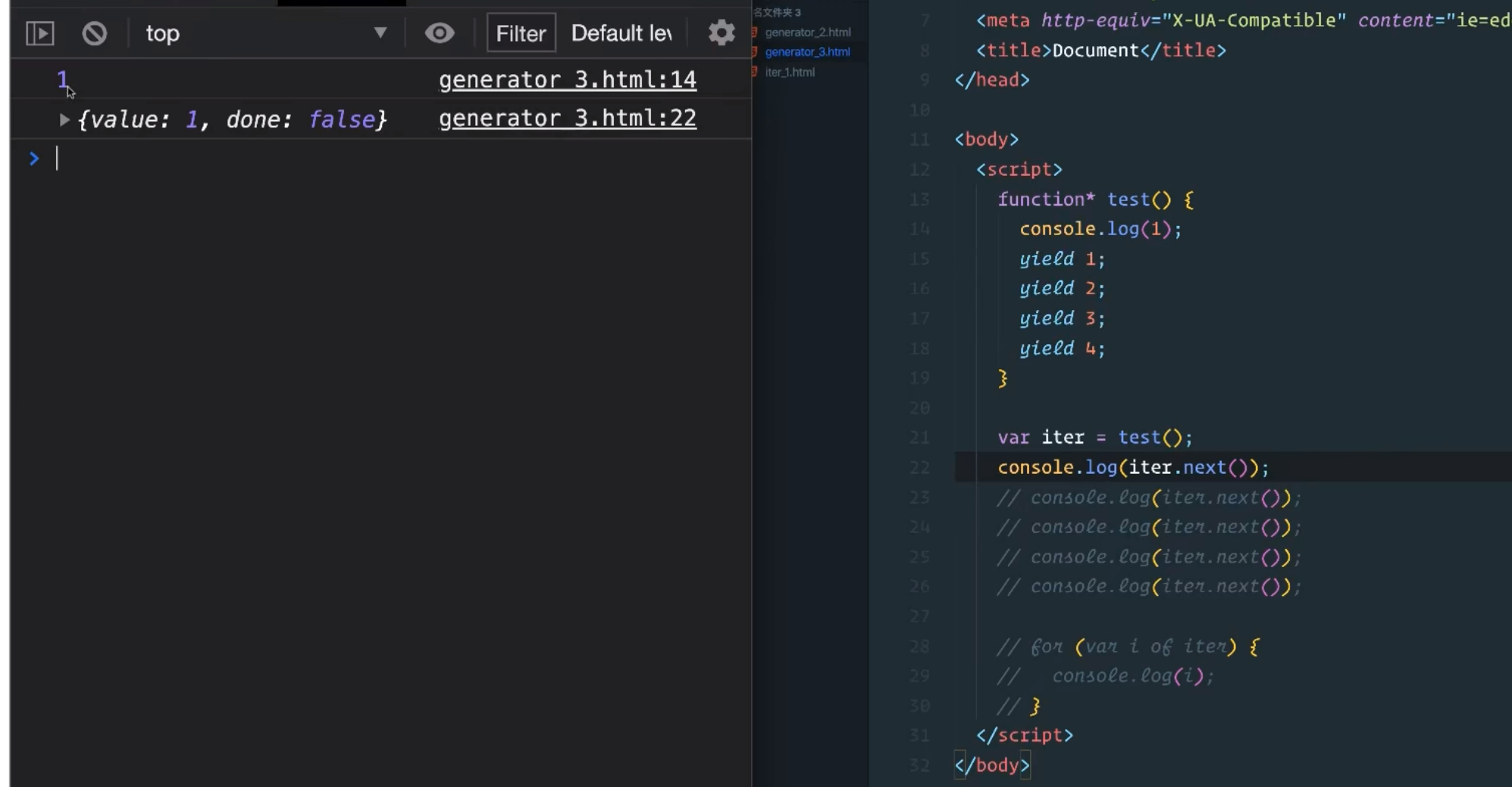Click the commented 'for (var i of iter)' line
Screen dimensions: 1512x787
click(1128, 647)
